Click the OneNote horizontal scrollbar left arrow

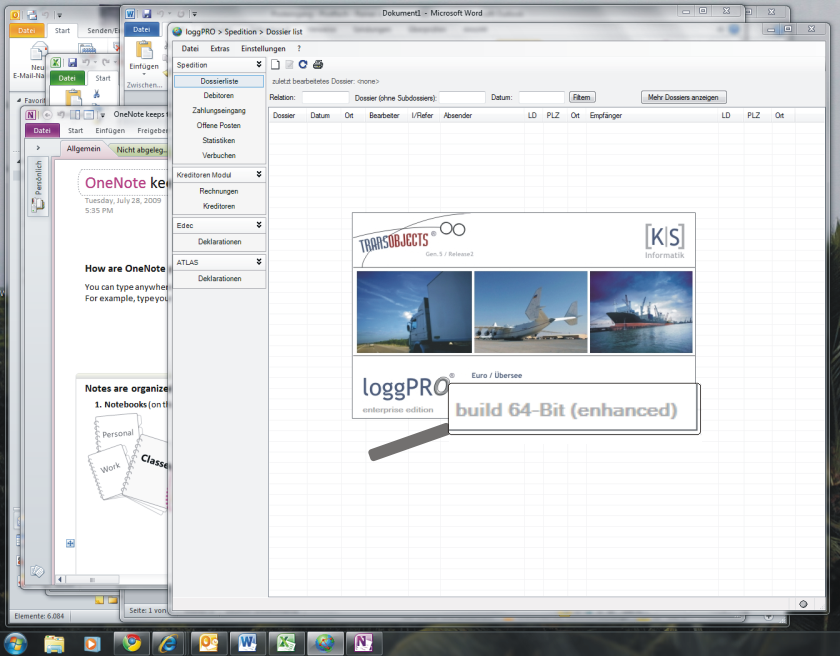click(x=61, y=579)
